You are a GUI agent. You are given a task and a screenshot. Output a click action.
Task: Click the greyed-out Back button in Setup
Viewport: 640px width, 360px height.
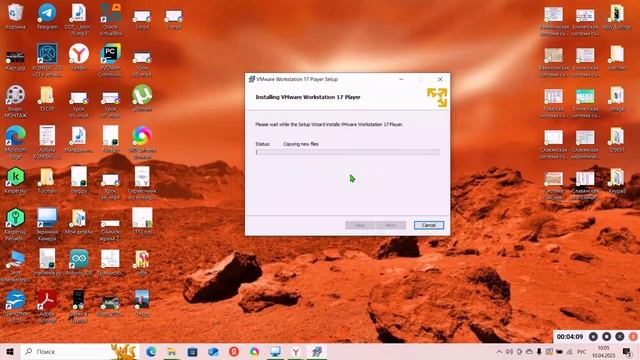click(x=360, y=225)
